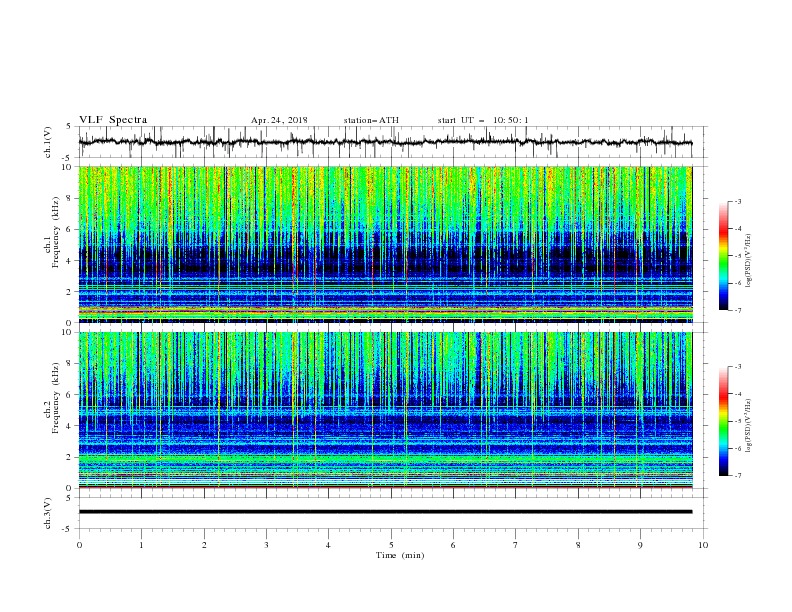Click the "-3" tick on ch.1 color bar
The width and height of the screenshot is (792, 612).
[738, 201]
